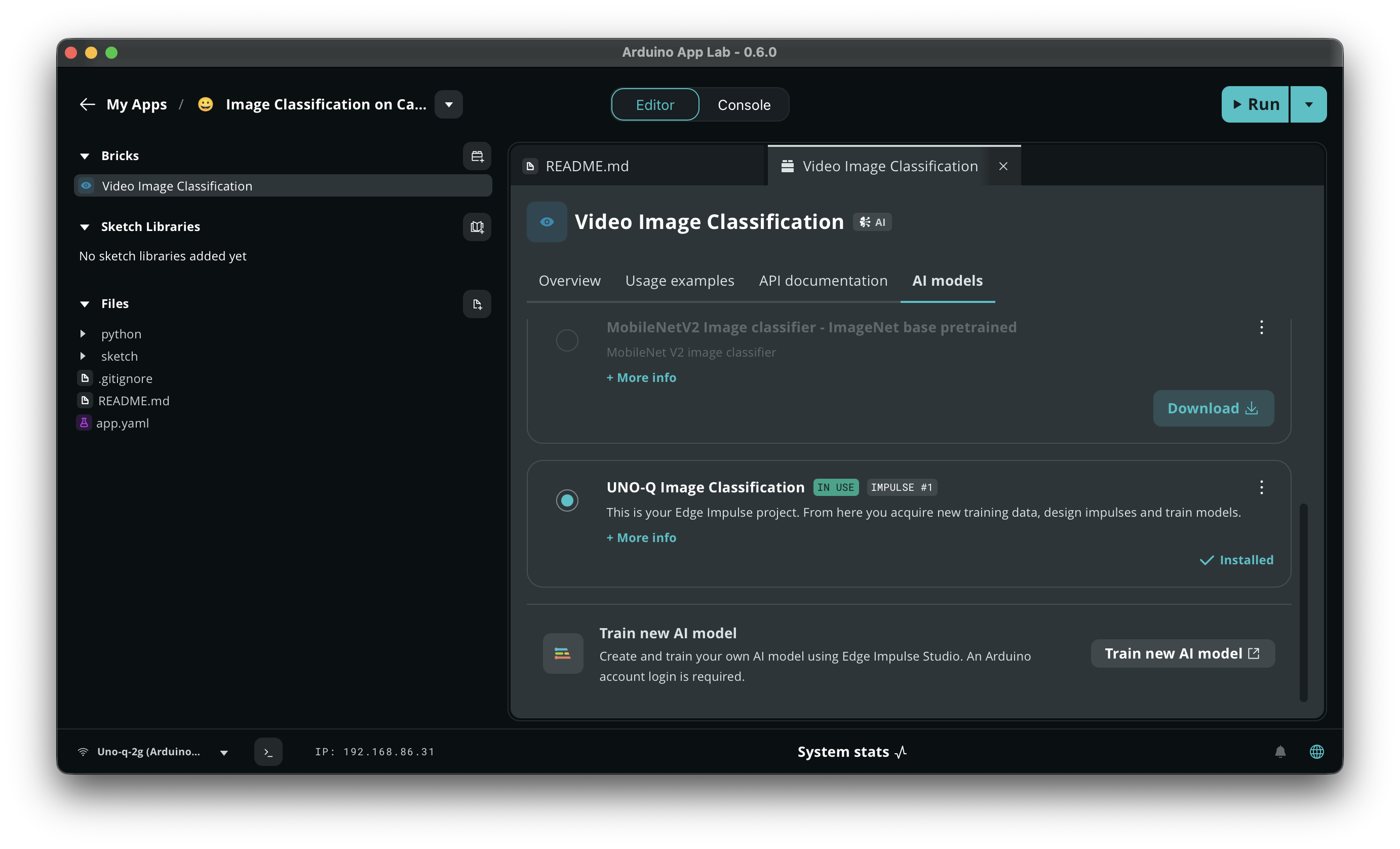The image size is (1400, 849).
Task: Click the smiley emoji app icon
Action: tap(205, 104)
